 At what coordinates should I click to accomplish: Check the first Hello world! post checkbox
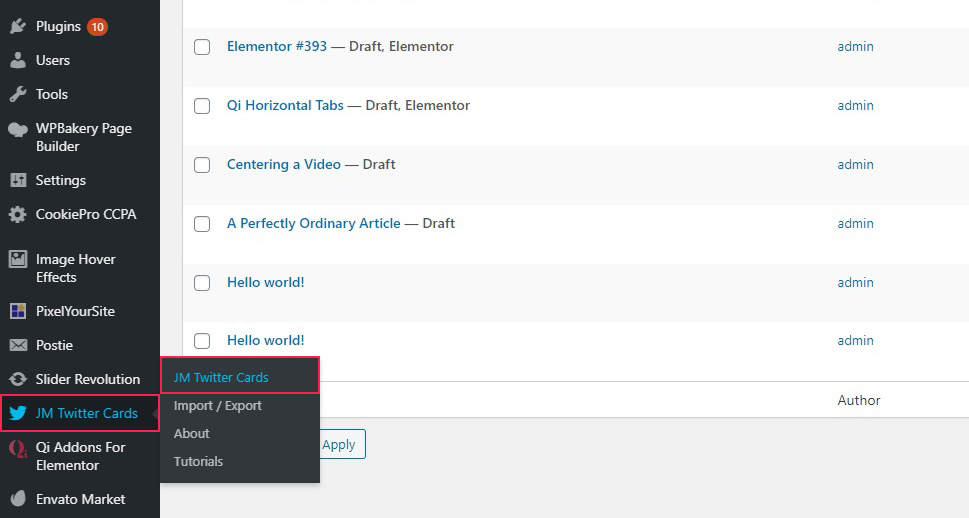(x=202, y=283)
